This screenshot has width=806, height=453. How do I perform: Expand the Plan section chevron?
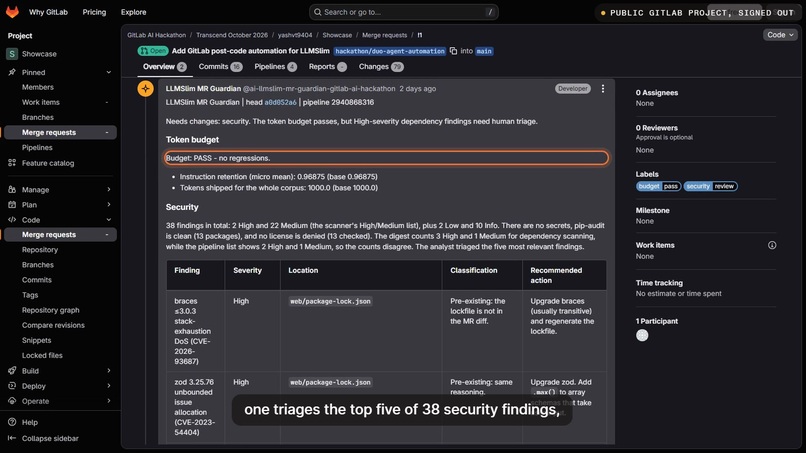(108, 205)
